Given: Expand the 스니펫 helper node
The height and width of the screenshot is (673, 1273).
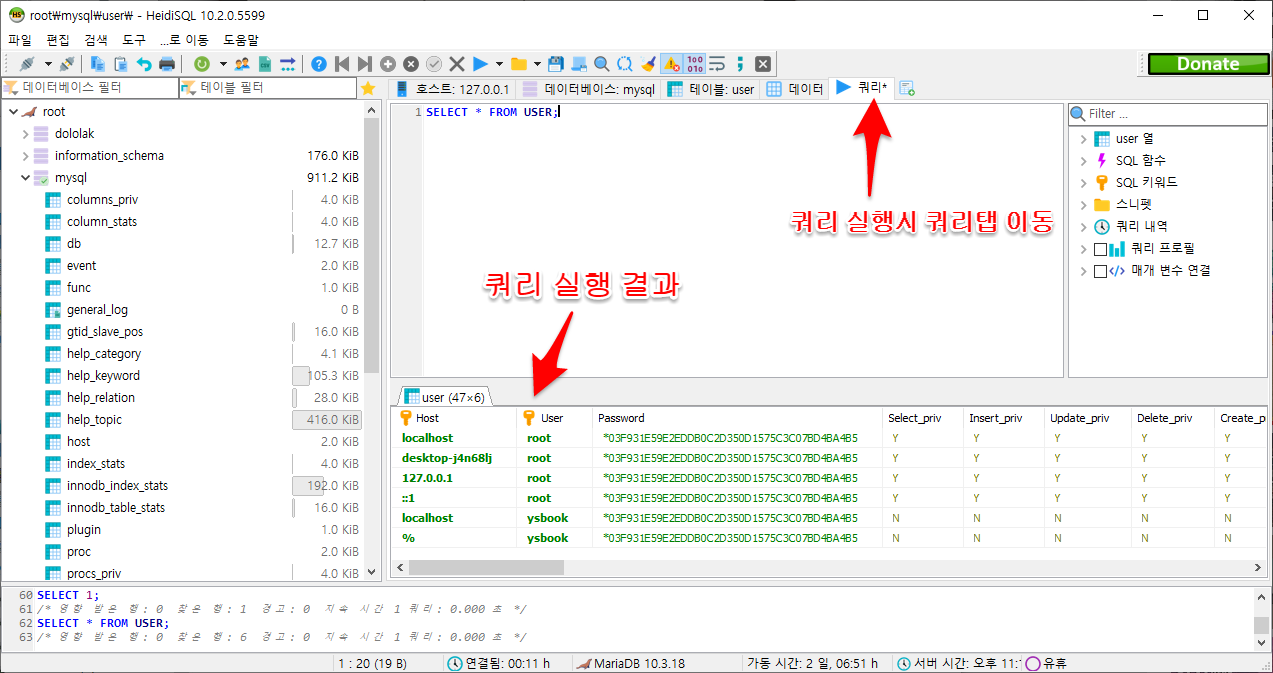Looking at the screenshot, I should [x=1083, y=205].
